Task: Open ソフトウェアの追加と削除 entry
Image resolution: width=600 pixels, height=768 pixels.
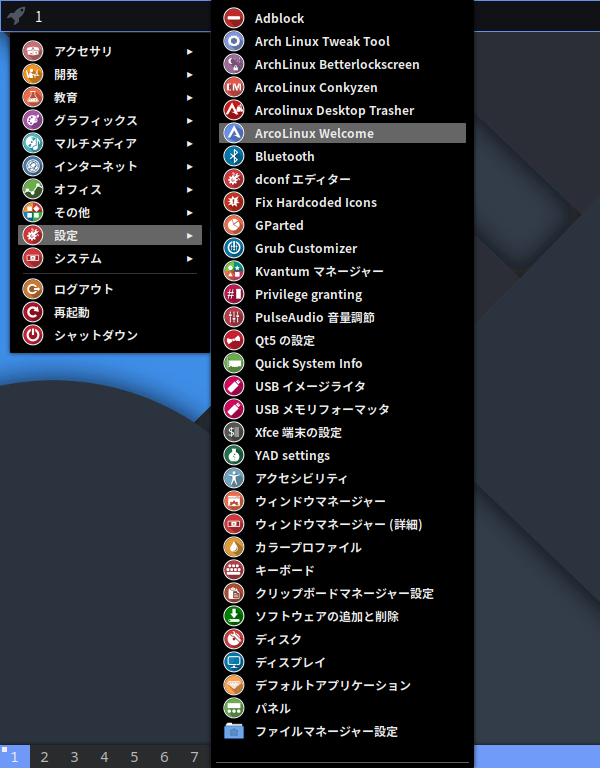Action: coord(342,617)
